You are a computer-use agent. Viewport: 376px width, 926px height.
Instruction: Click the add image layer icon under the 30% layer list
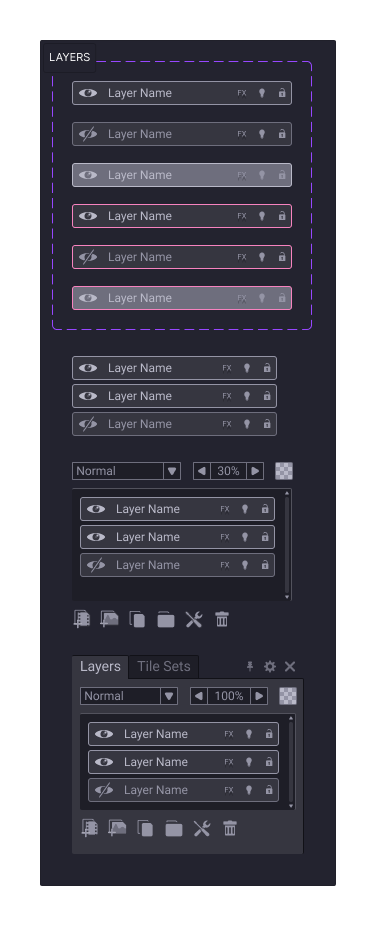tap(109, 619)
